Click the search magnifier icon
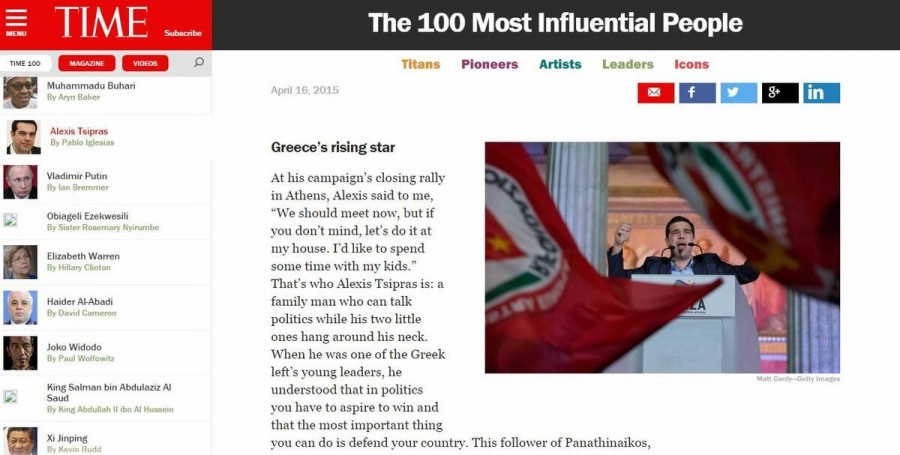Screen dimensions: 900x455 click(x=199, y=63)
